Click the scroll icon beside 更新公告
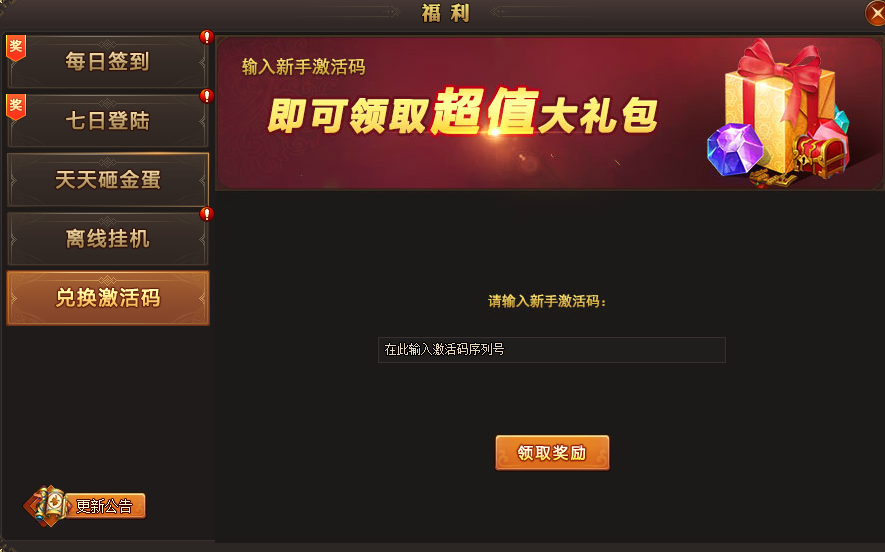Viewport: 885px width, 552px height. 47,505
